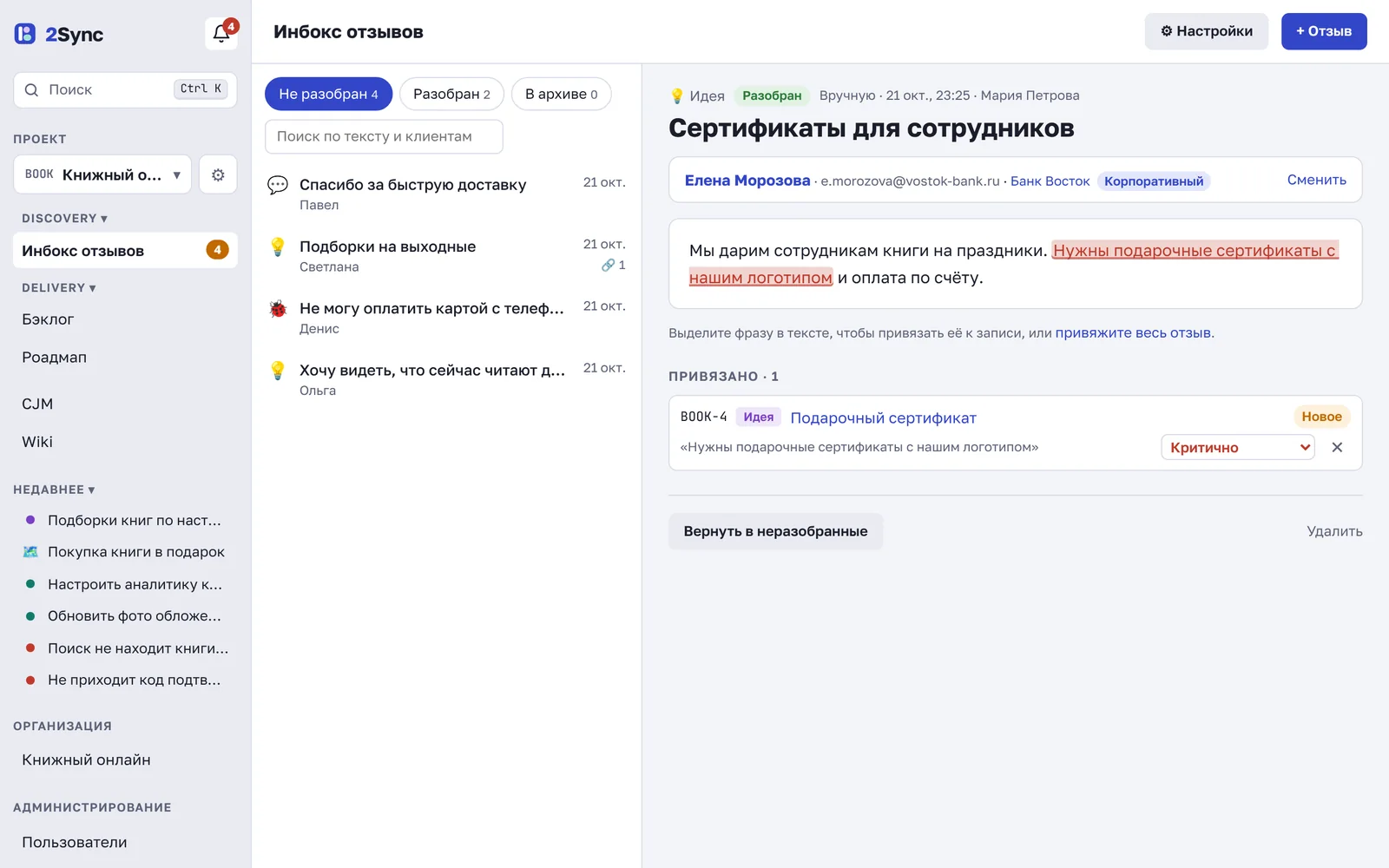The height and width of the screenshot is (868, 1389).
Task: Collapse the DISCOVERY section
Action: coord(64,219)
